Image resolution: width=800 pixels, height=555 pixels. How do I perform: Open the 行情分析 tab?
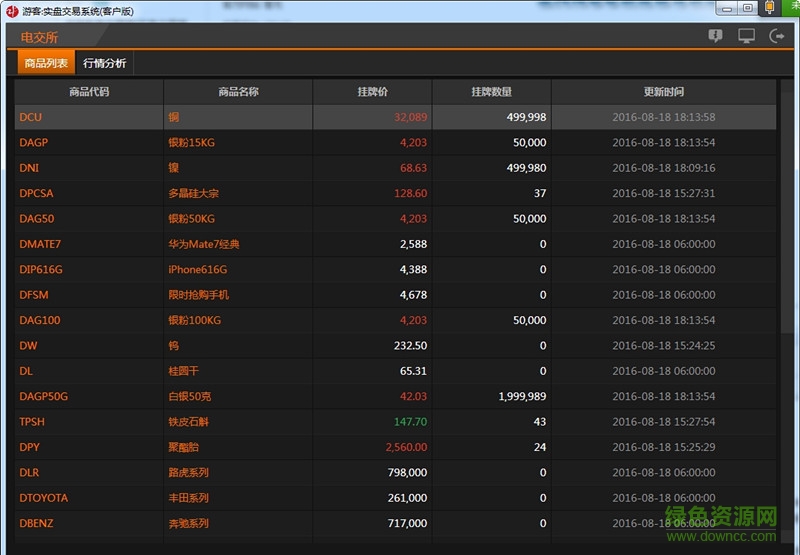pos(105,63)
